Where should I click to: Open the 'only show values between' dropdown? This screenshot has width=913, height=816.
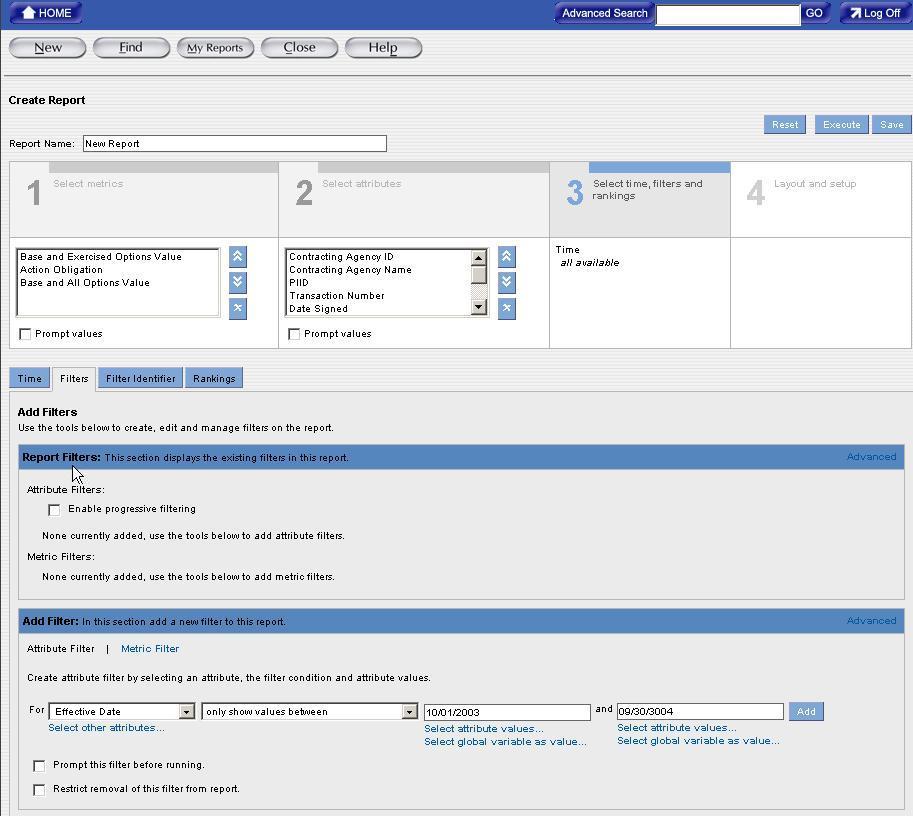click(409, 712)
